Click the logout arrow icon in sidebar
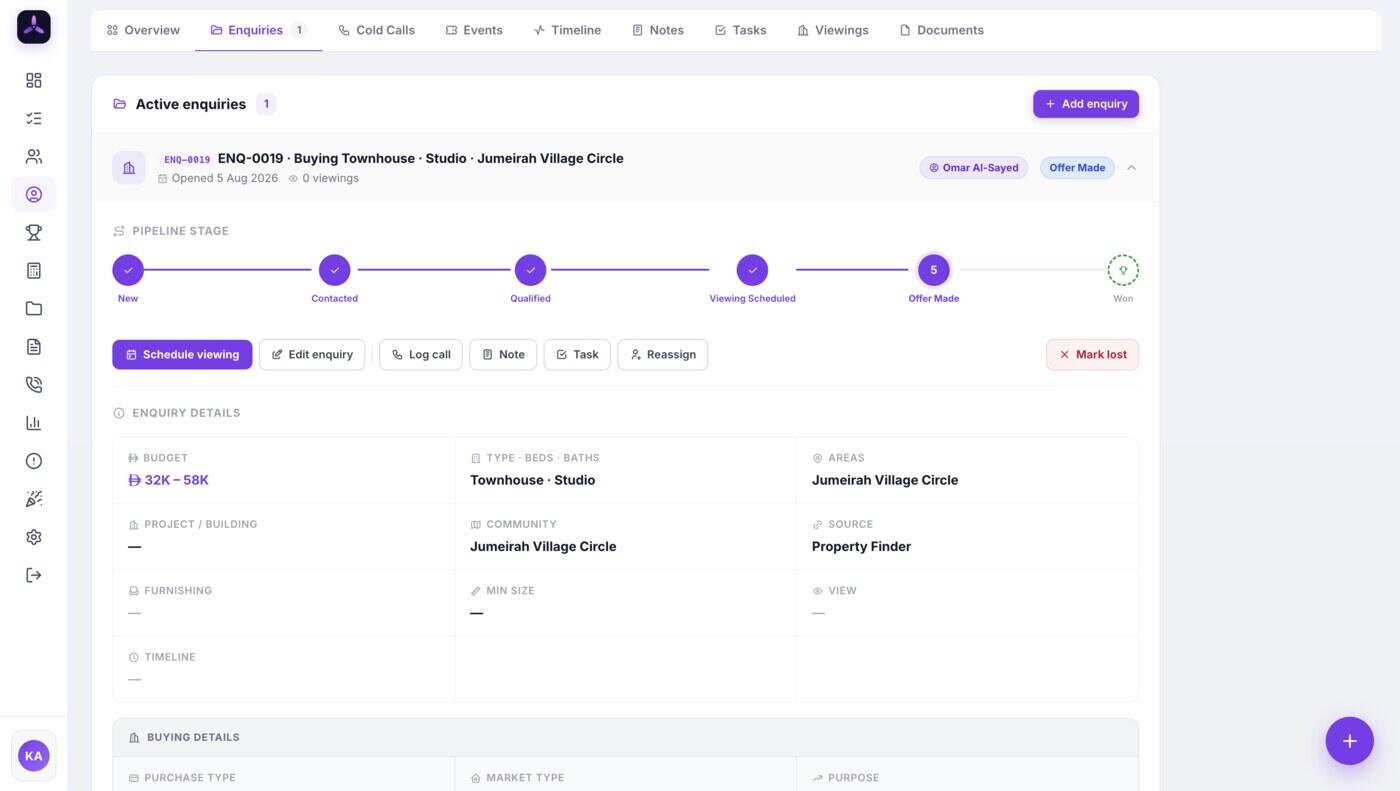1400x791 pixels. [x=34, y=575]
